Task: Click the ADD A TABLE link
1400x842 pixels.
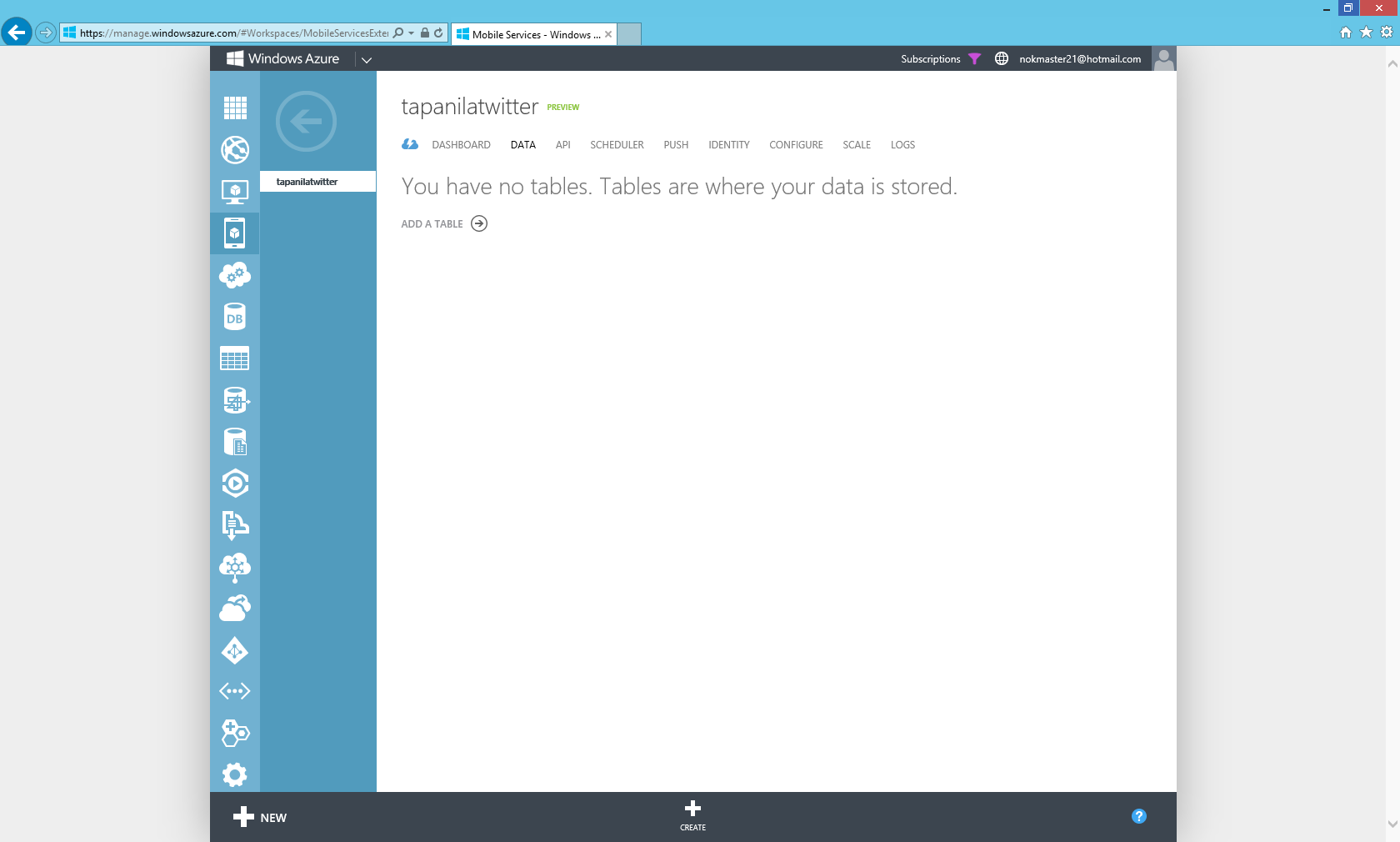Action: coord(432,224)
